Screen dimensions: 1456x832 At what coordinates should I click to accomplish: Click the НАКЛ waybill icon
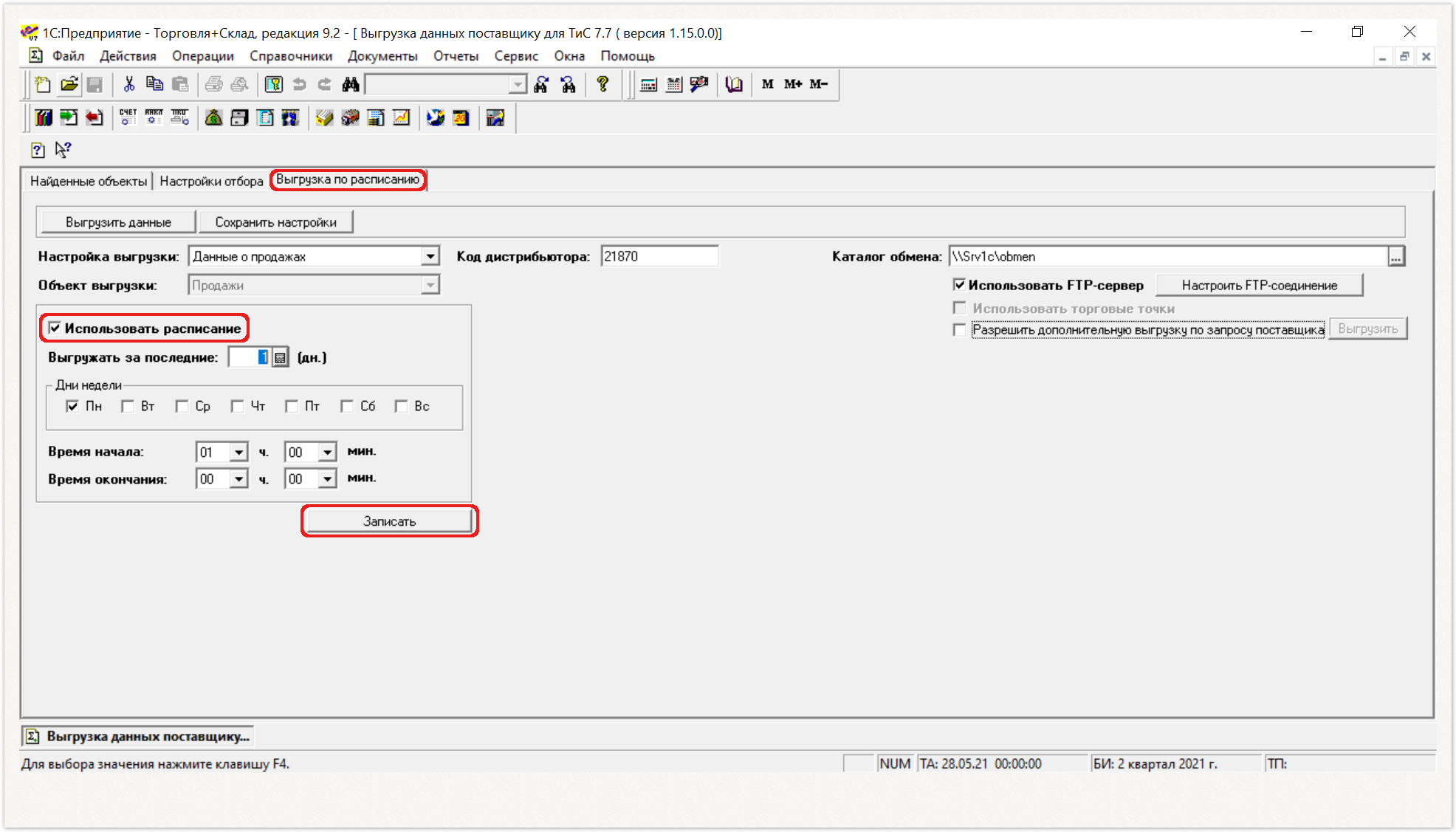point(154,118)
